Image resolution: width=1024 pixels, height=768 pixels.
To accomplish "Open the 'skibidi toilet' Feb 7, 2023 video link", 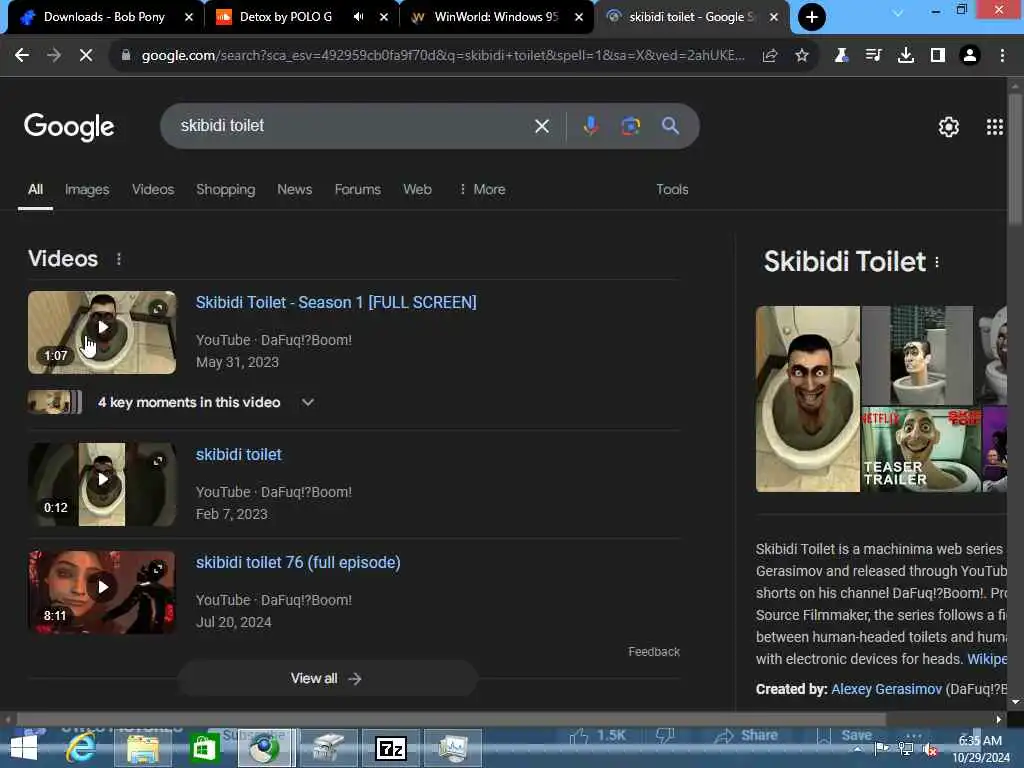I will [238, 455].
